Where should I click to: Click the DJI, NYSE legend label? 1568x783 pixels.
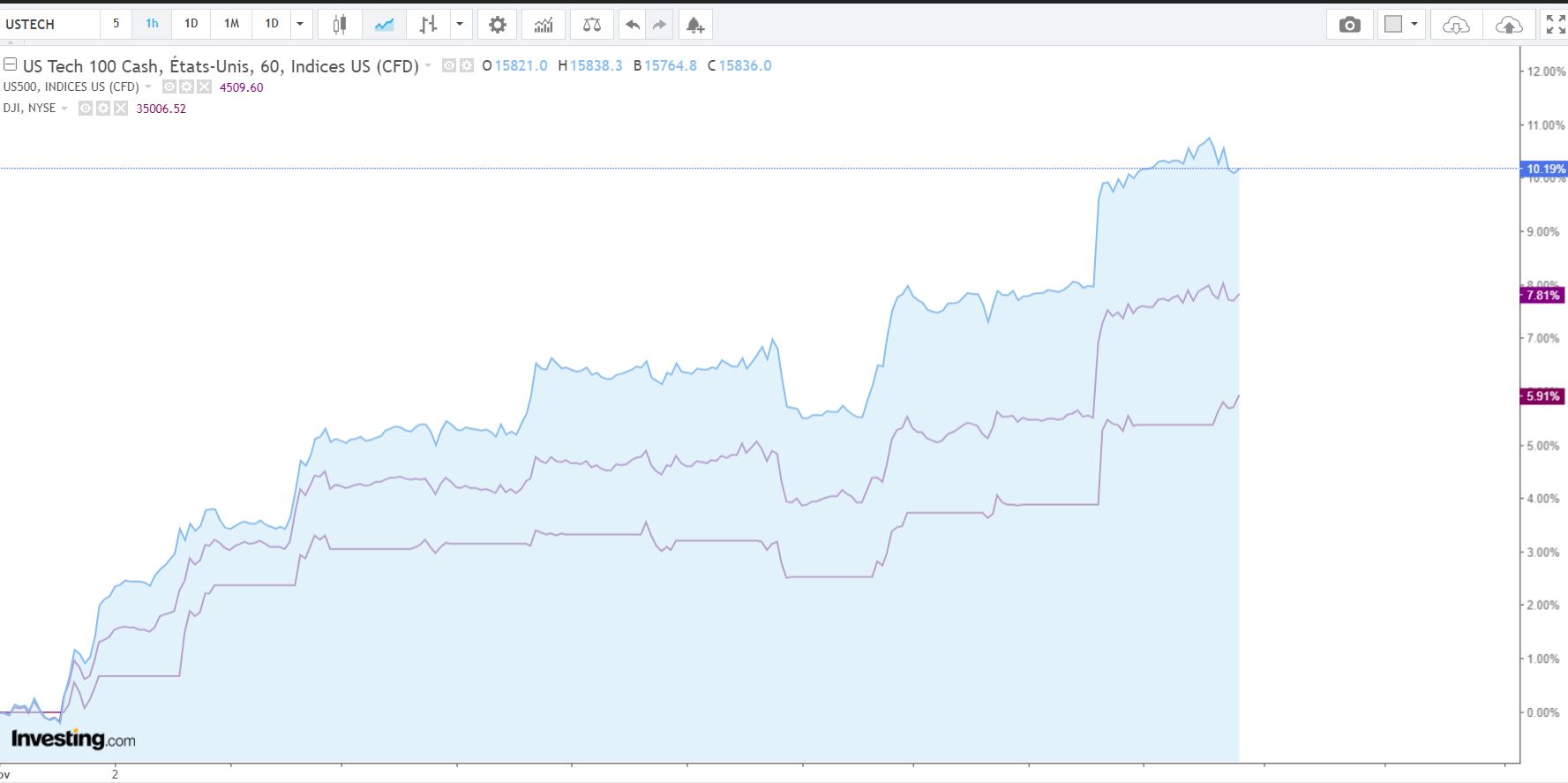click(29, 108)
